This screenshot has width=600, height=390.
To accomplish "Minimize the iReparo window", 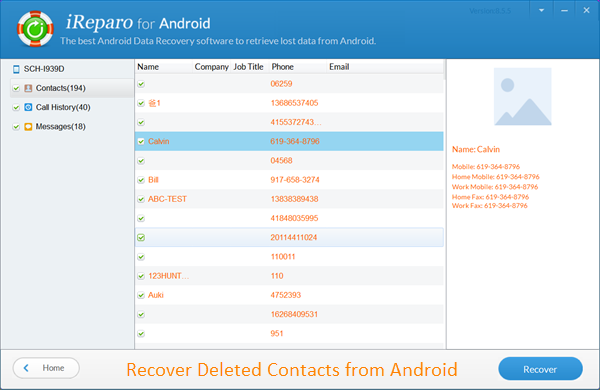I will pyautogui.click(x=564, y=11).
